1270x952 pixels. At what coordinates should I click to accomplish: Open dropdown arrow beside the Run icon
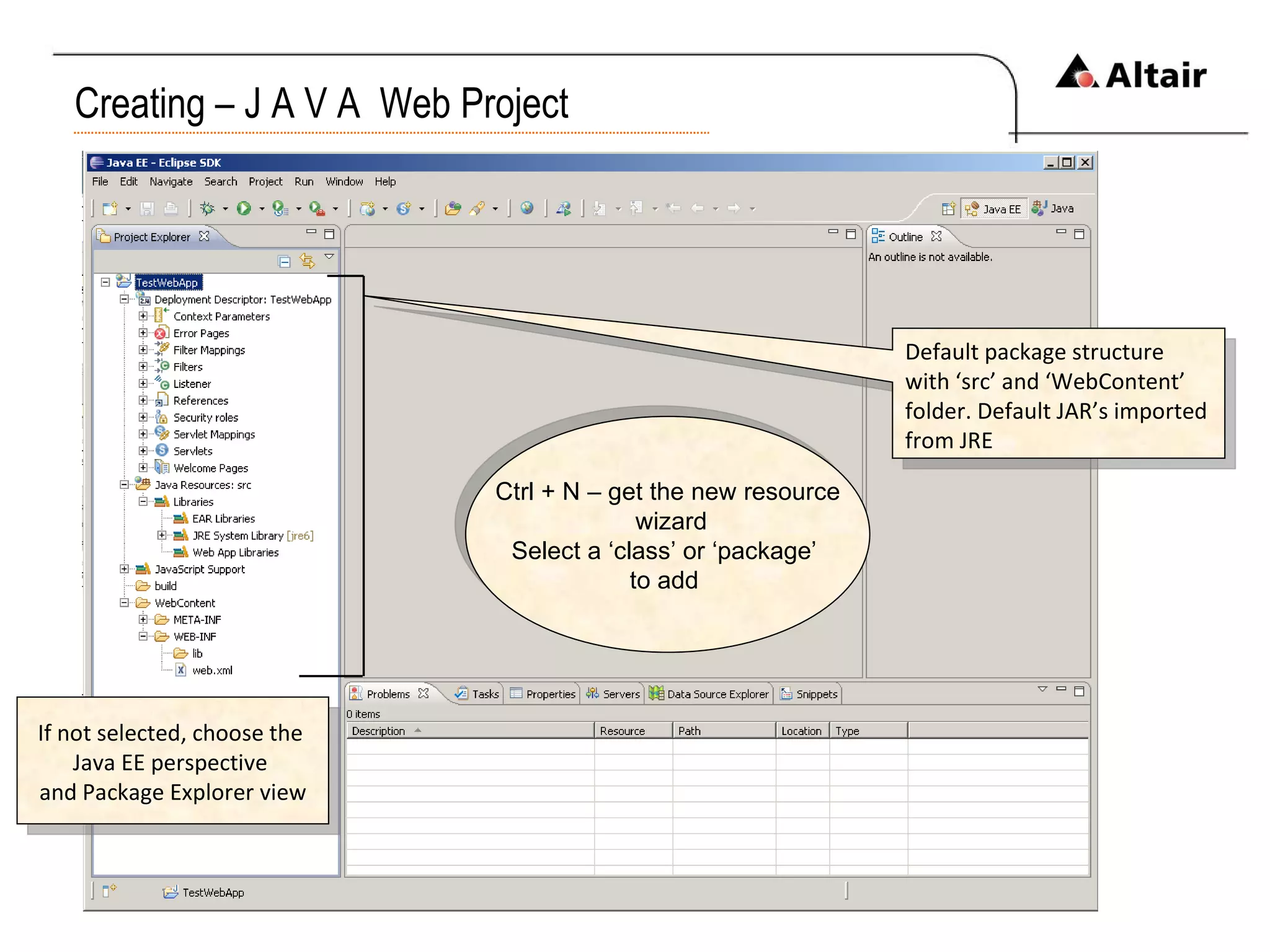click(262, 209)
